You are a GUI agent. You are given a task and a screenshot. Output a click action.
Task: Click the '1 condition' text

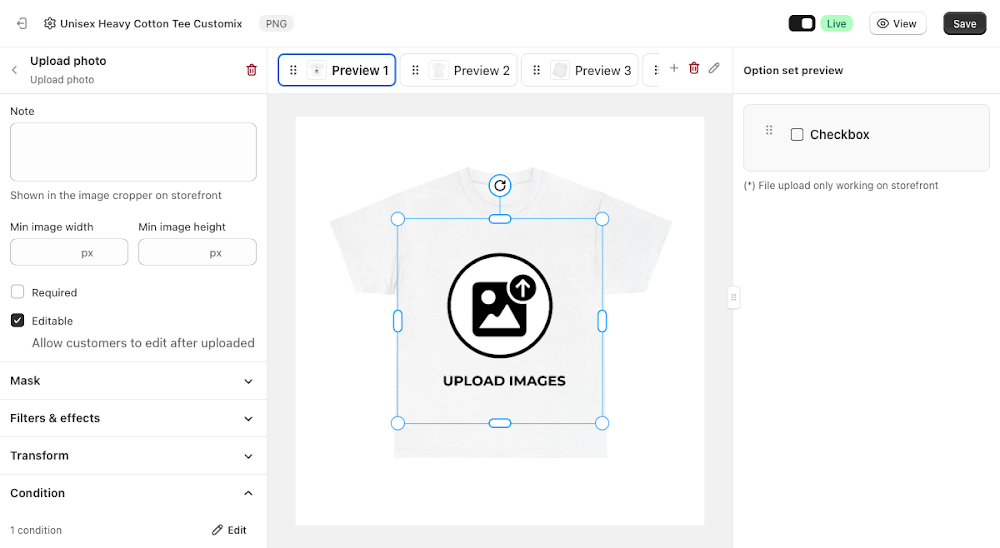[x=36, y=530]
